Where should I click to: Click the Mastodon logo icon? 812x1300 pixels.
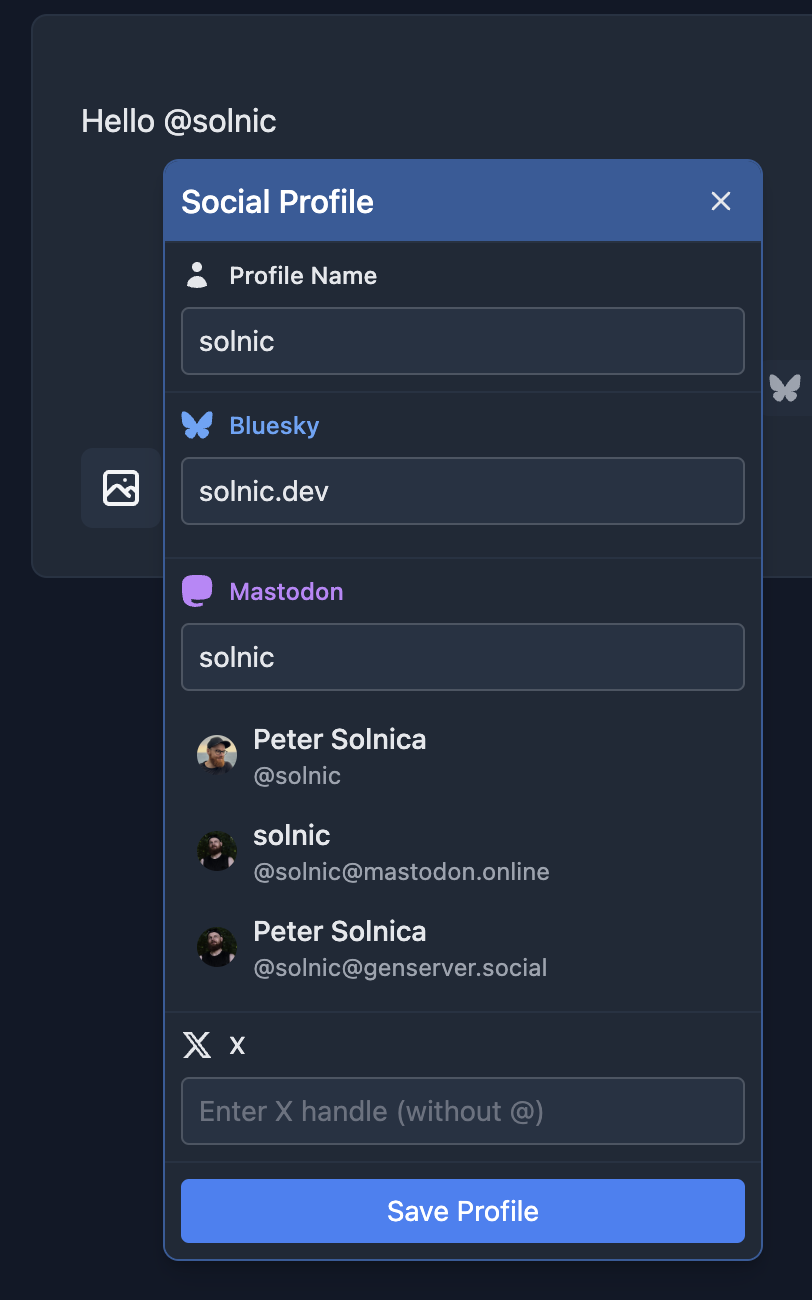pos(197,591)
